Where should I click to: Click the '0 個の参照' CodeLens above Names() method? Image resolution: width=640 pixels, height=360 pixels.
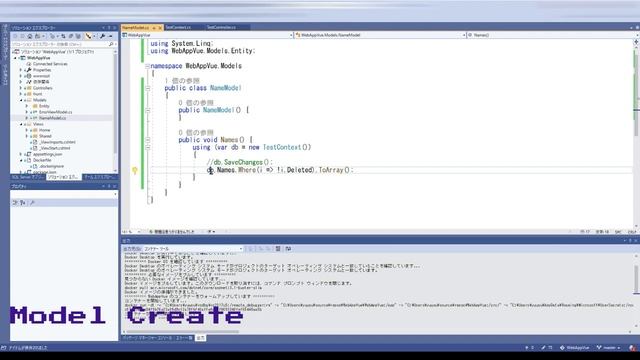point(196,133)
